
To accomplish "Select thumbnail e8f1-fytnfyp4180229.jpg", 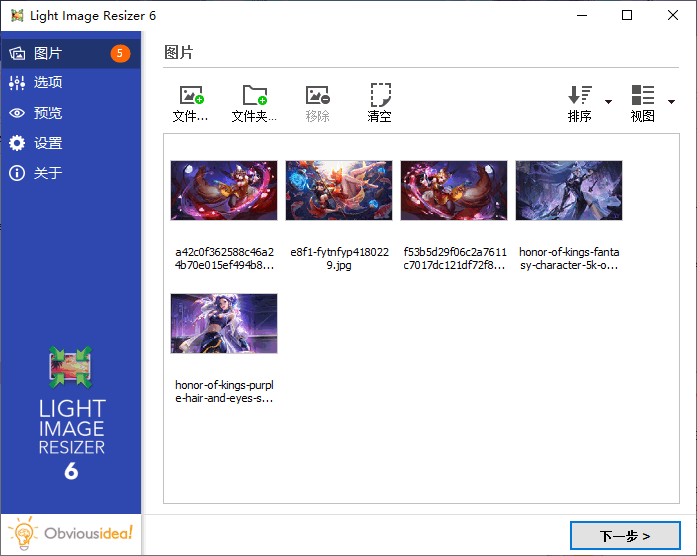I will pyautogui.click(x=339, y=191).
